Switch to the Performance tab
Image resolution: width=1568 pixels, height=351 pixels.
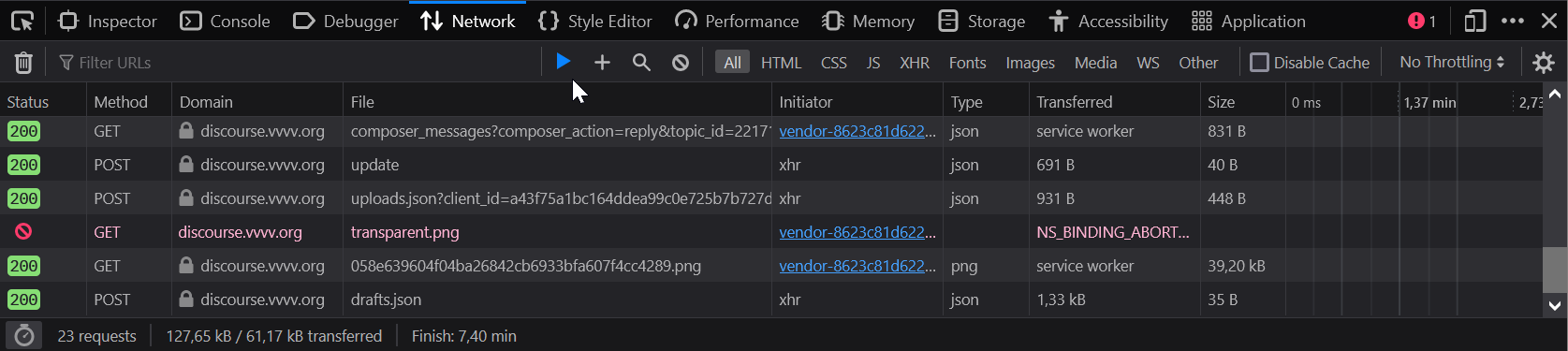pos(737,21)
